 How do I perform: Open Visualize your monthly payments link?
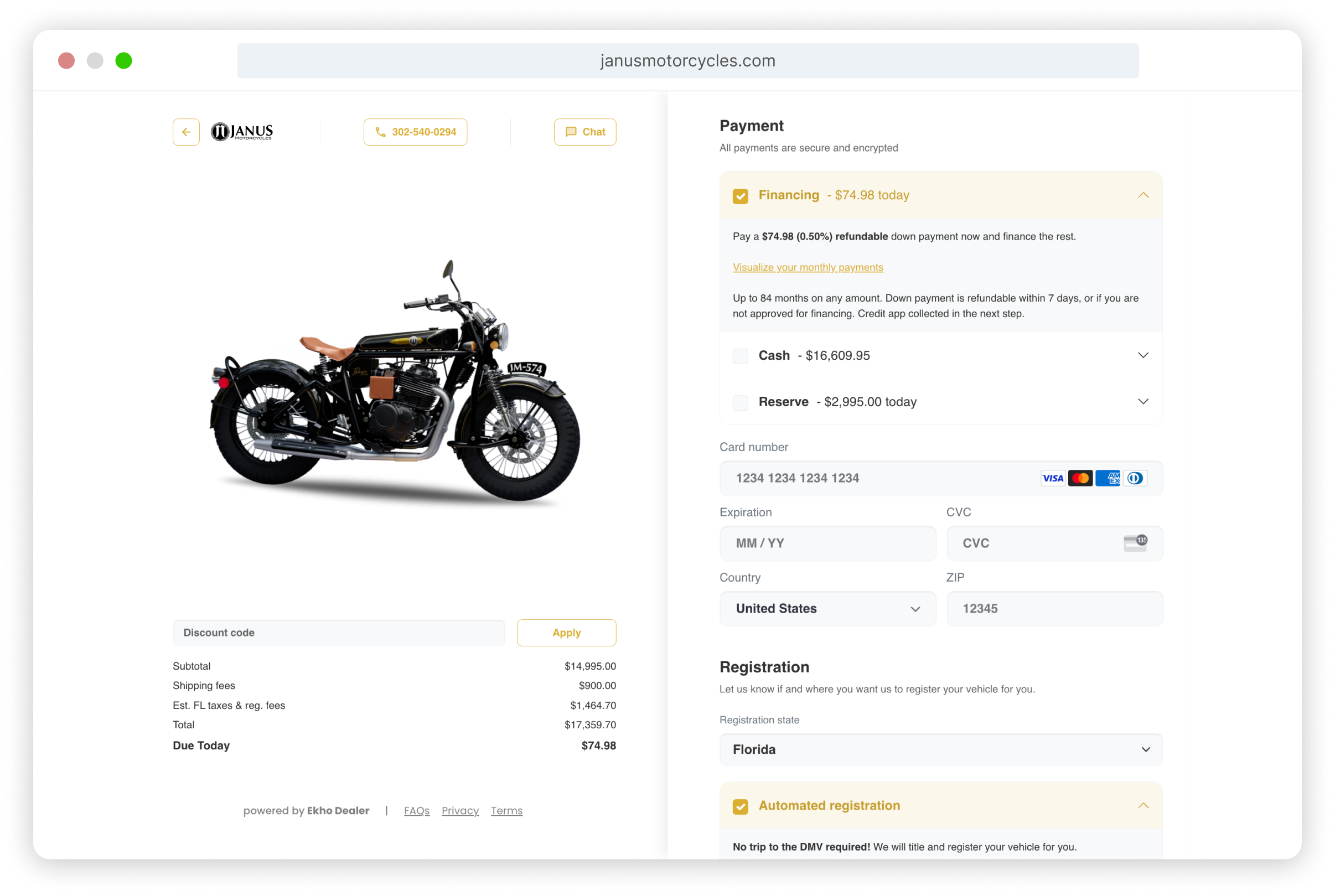(808, 267)
